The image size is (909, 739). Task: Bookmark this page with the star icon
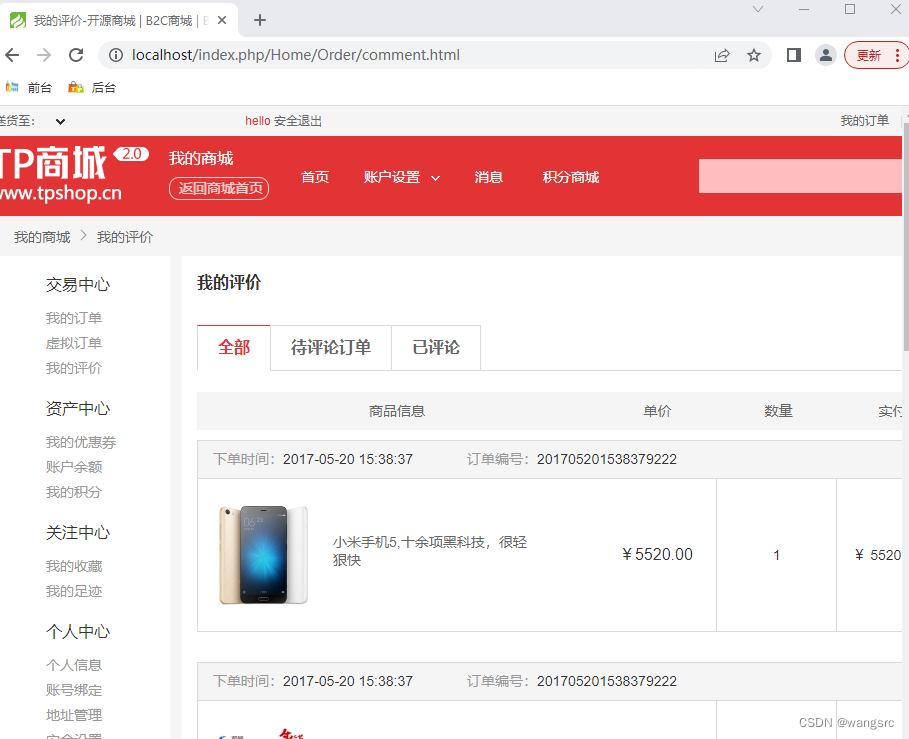pos(754,56)
